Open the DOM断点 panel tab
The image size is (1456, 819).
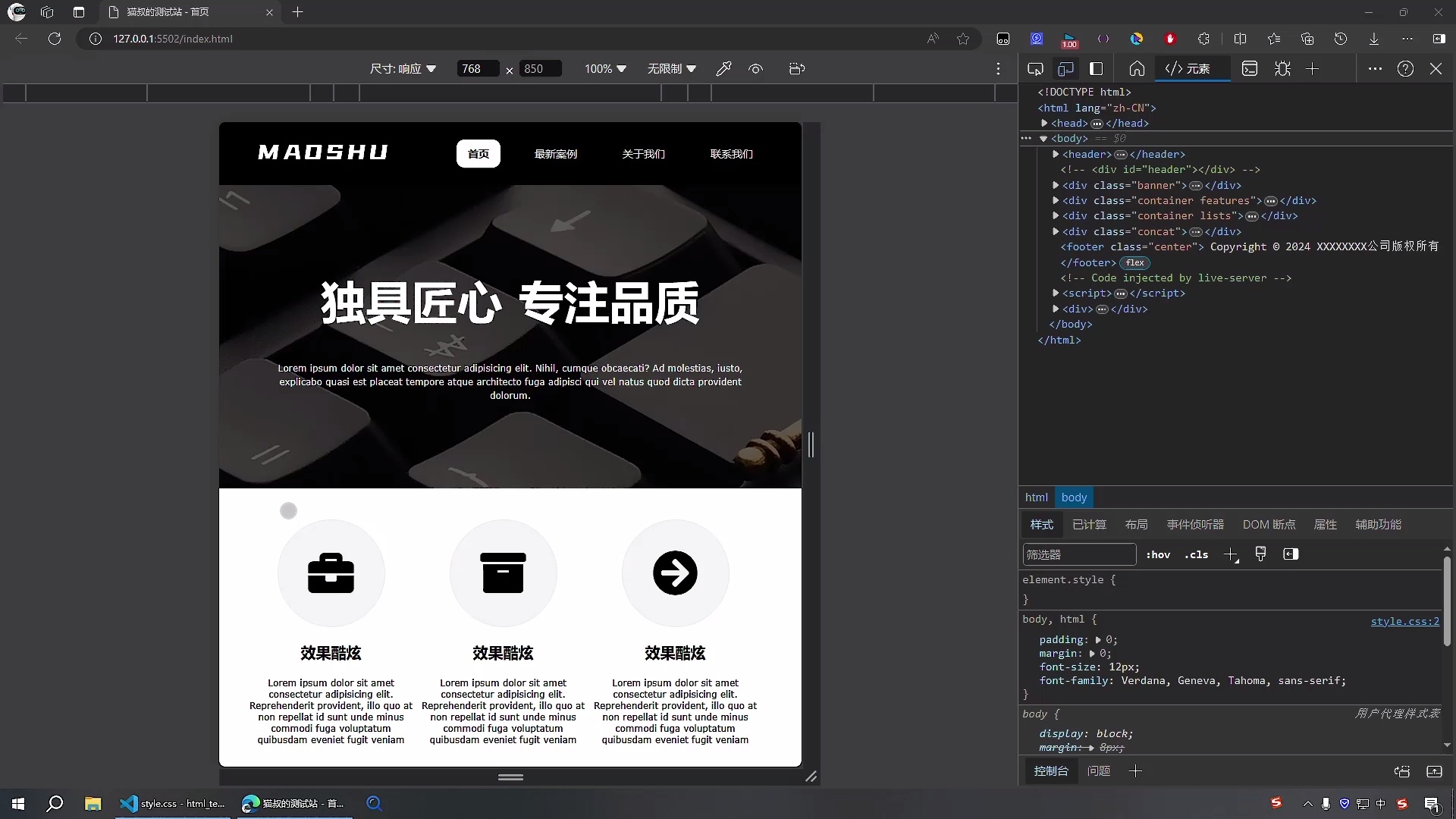(1269, 524)
